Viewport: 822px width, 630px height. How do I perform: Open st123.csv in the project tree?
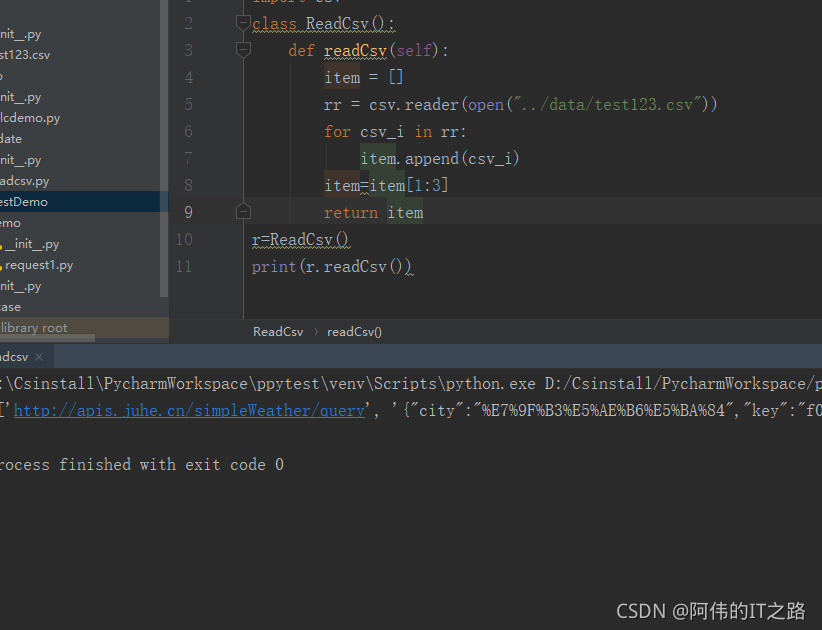coord(25,55)
